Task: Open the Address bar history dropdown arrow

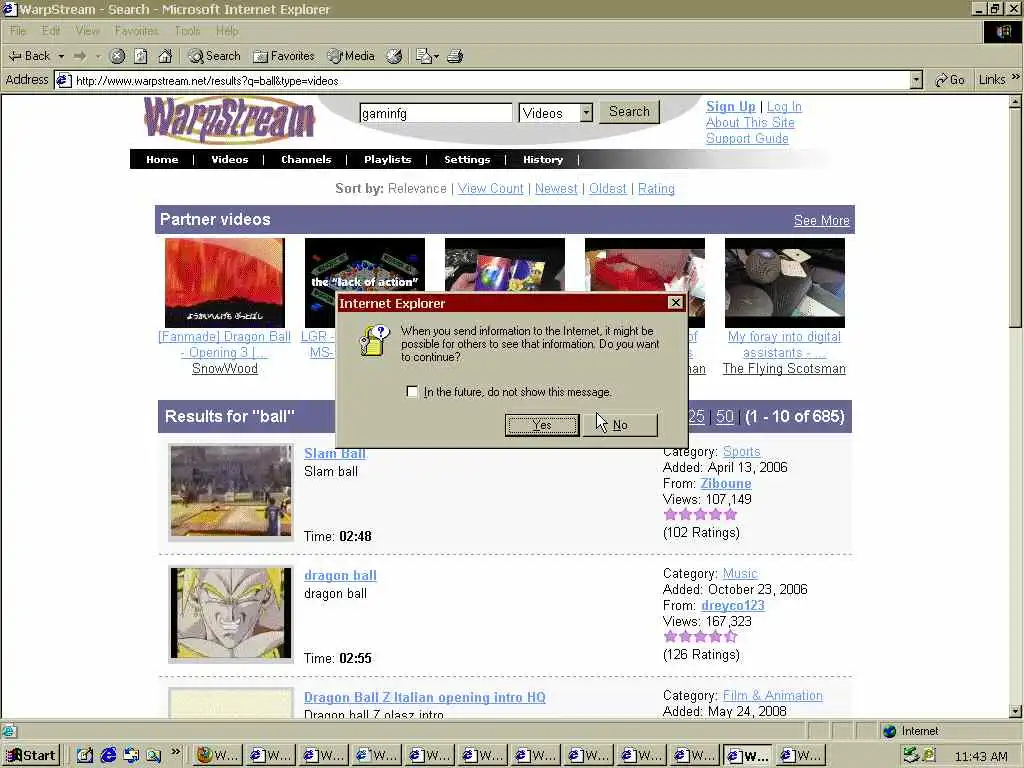Action: point(916,80)
